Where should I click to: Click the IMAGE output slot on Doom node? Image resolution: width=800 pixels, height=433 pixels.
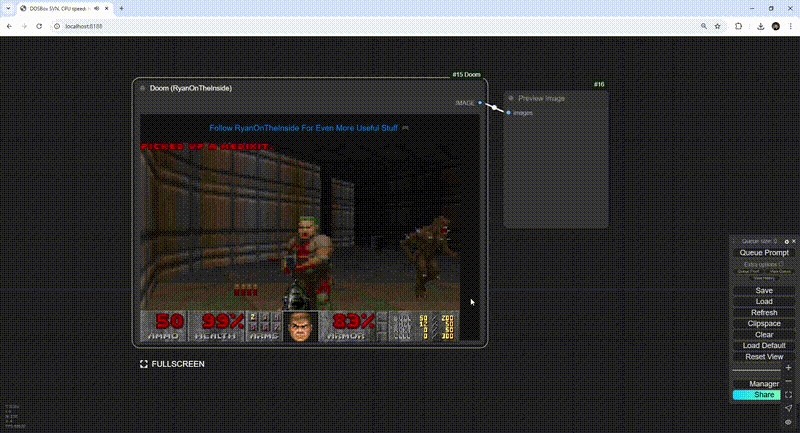(480, 103)
